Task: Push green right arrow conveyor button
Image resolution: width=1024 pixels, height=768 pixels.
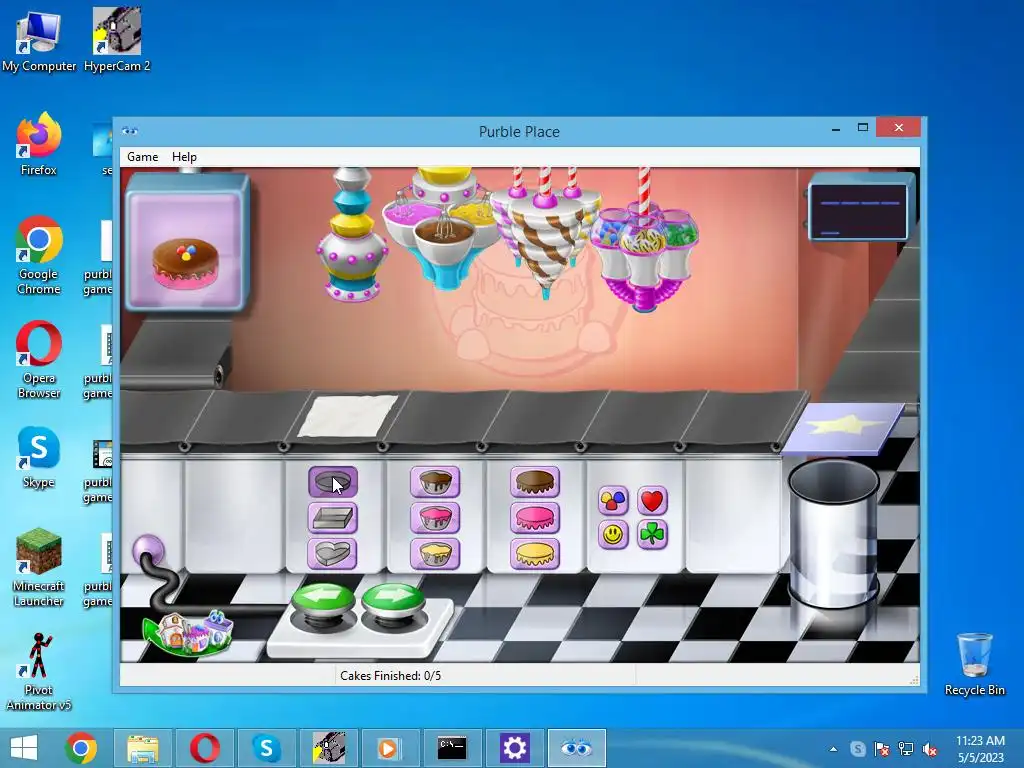Action: pos(392,600)
